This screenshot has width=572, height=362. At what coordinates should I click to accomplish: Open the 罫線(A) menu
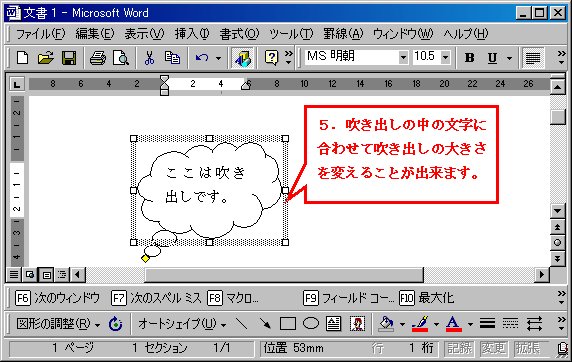coord(343,34)
